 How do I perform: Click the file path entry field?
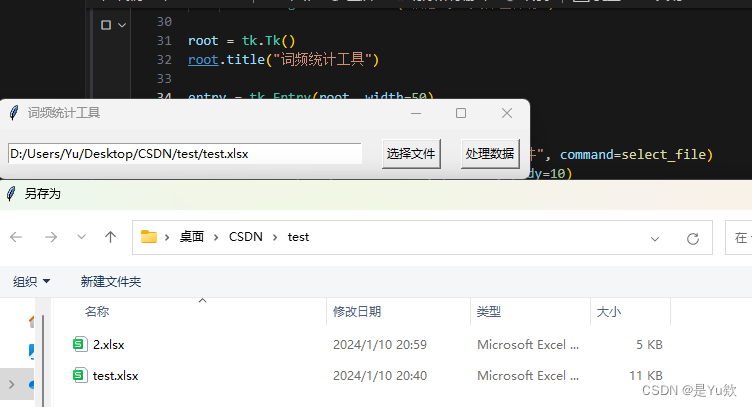pos(185,154)
